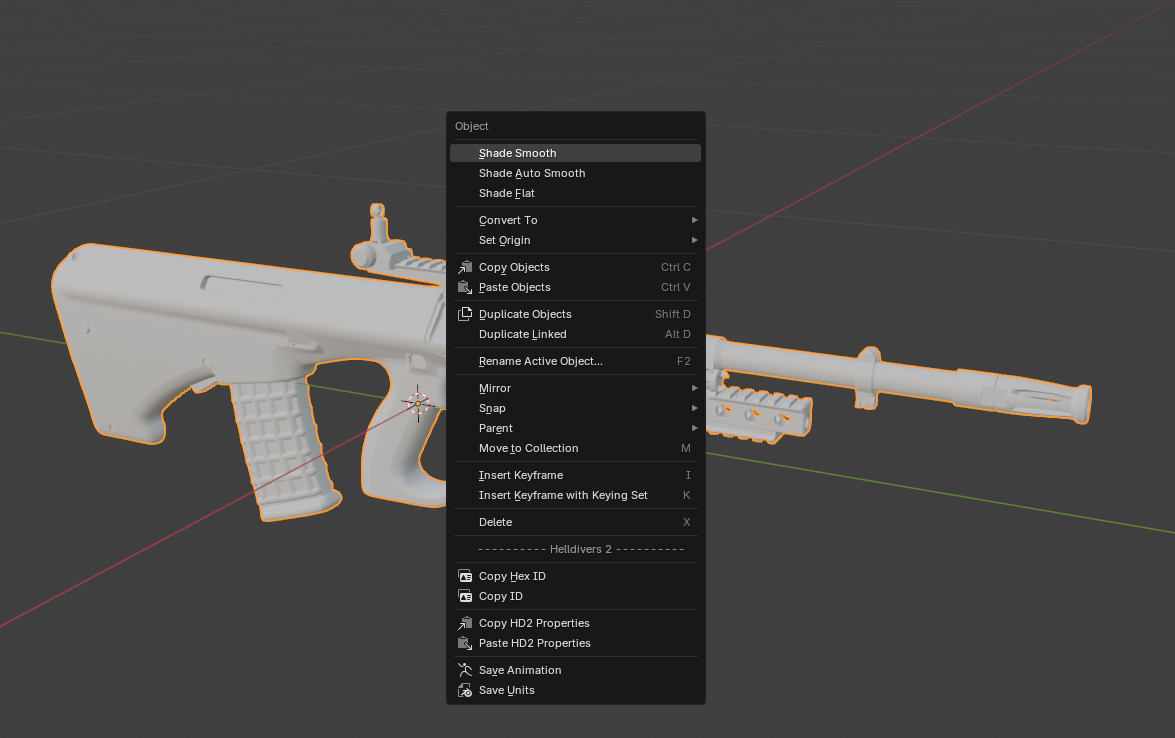1175x738 pixels.
Task: Click the Copy HD2 Properties icon
Action: click(x=464, y=623)
